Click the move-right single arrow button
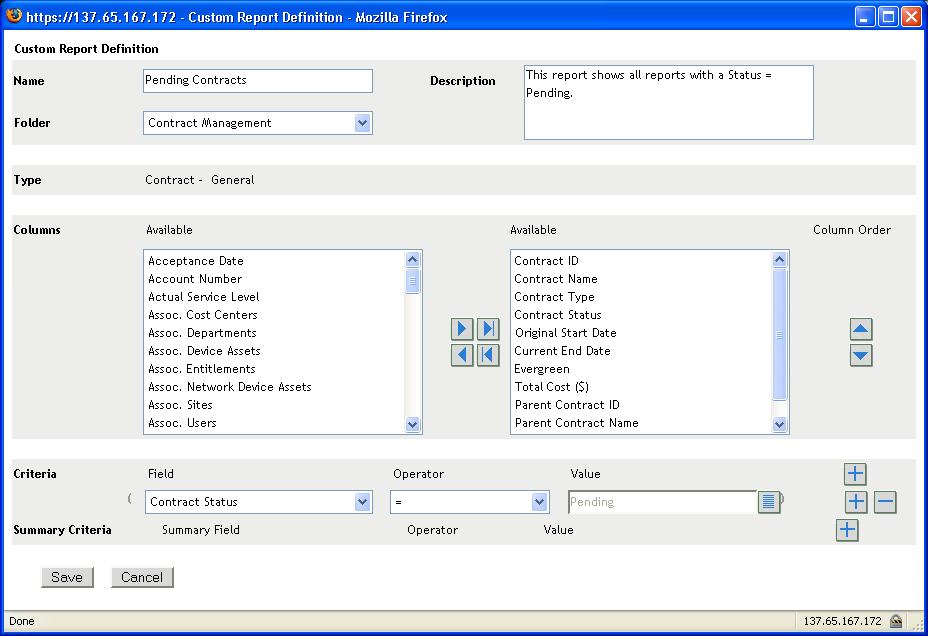The image size is (928, 636). point(462,329)
